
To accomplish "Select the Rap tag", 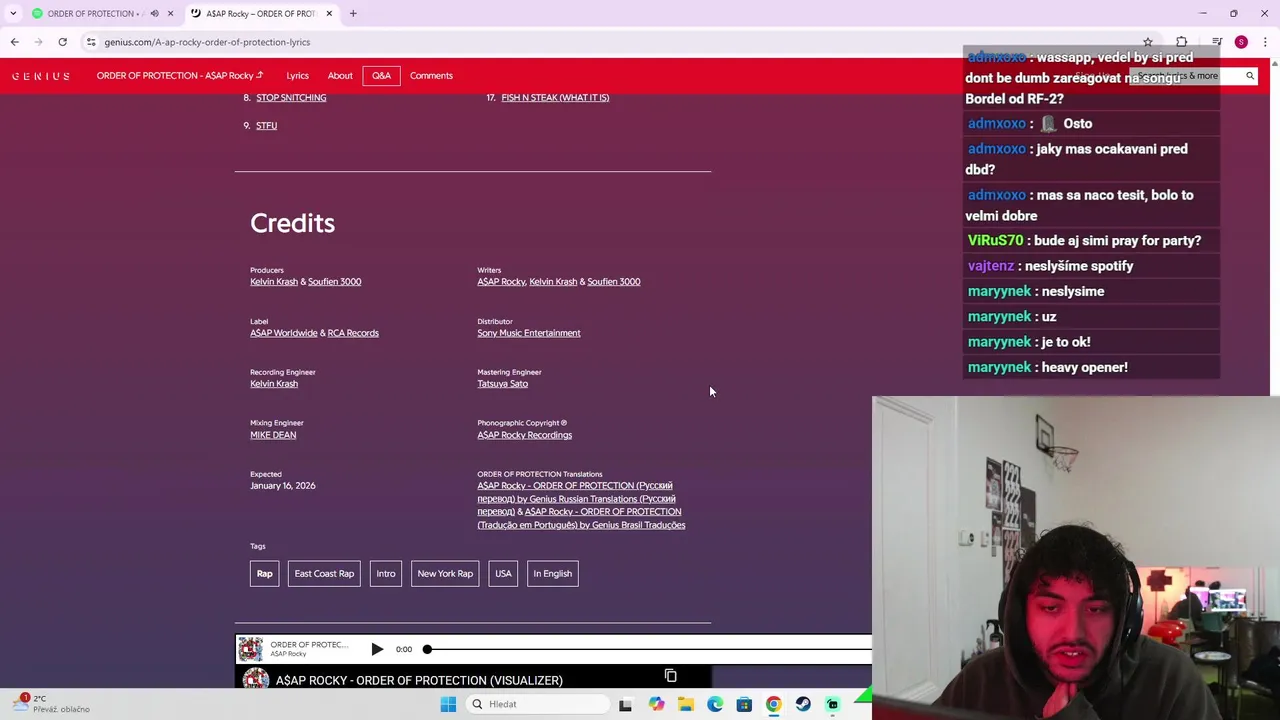I will coord(264,574).
